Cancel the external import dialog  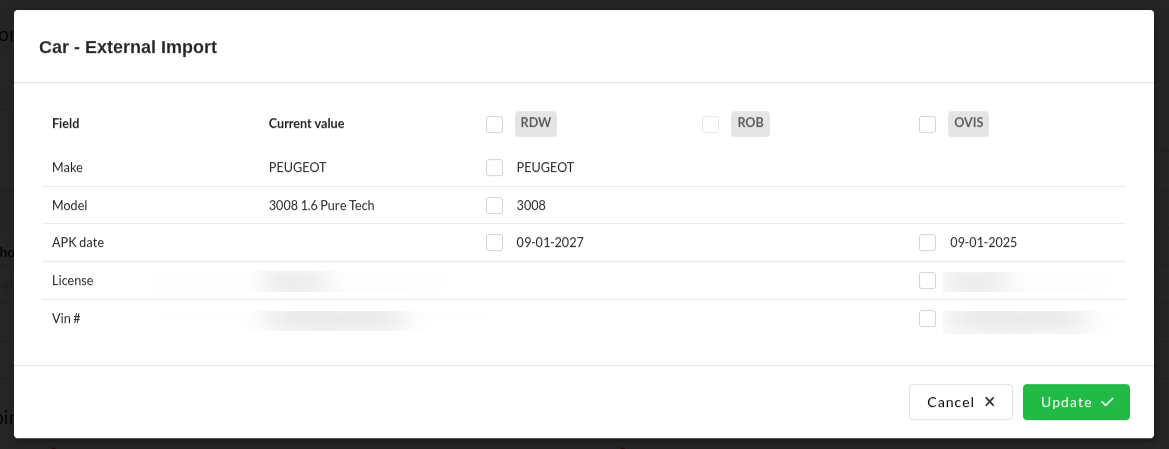point(960,402)
